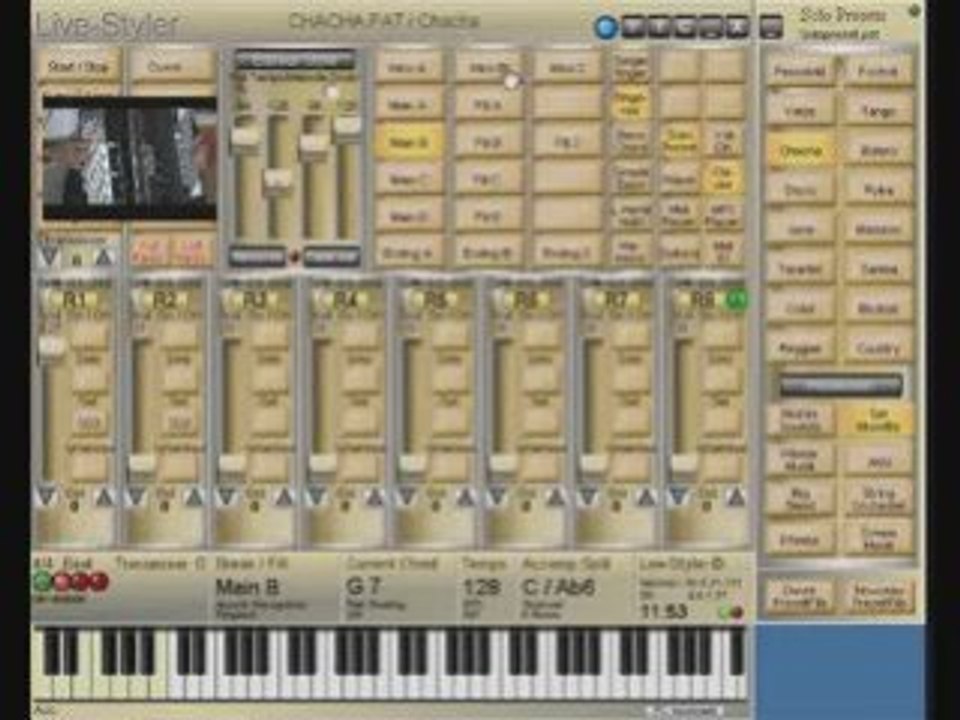Click the current chord G 7 readout
Screen dimensions: 960x720
(x=364, y=587)
